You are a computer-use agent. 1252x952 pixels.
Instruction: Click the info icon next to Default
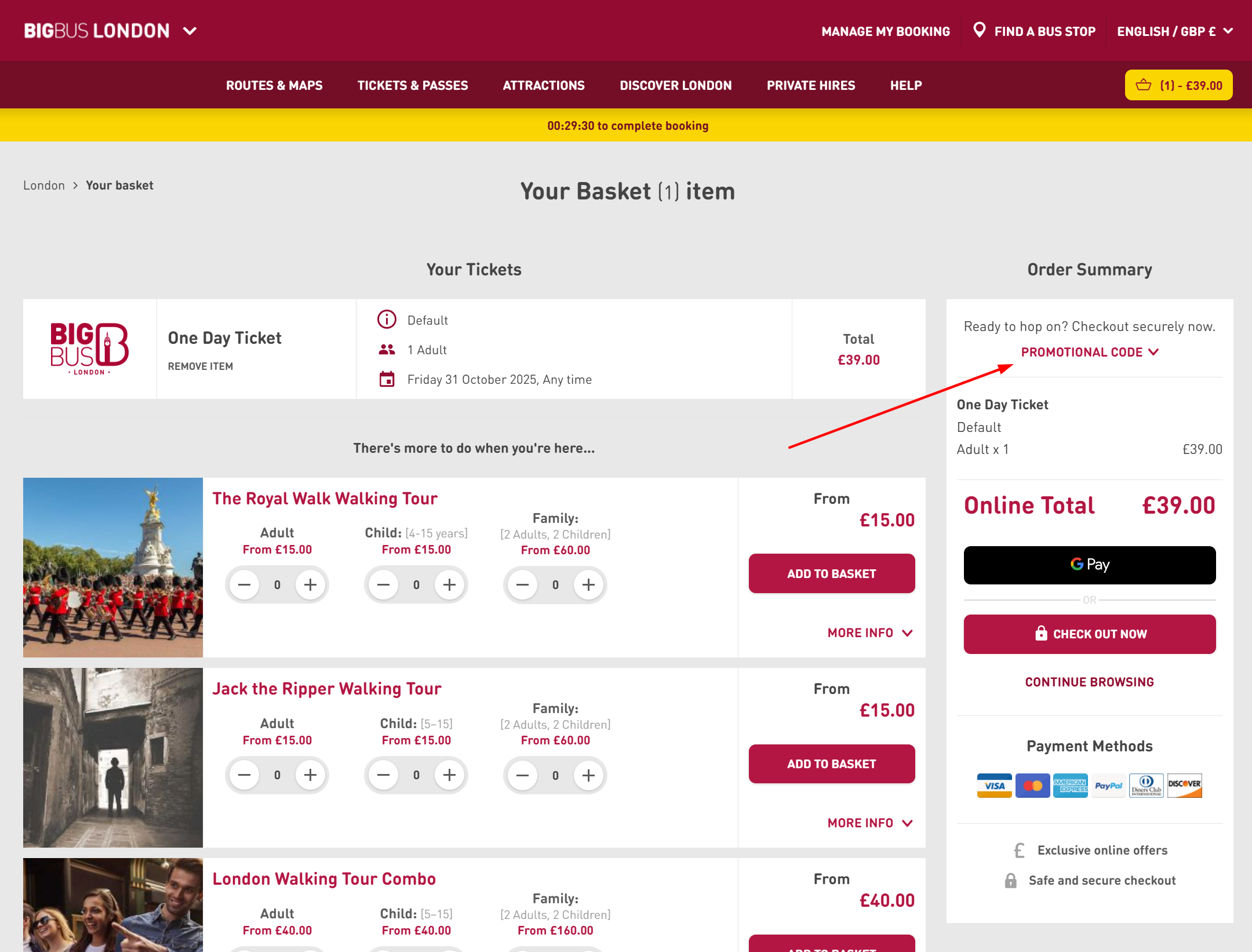[x=386, y=319]
